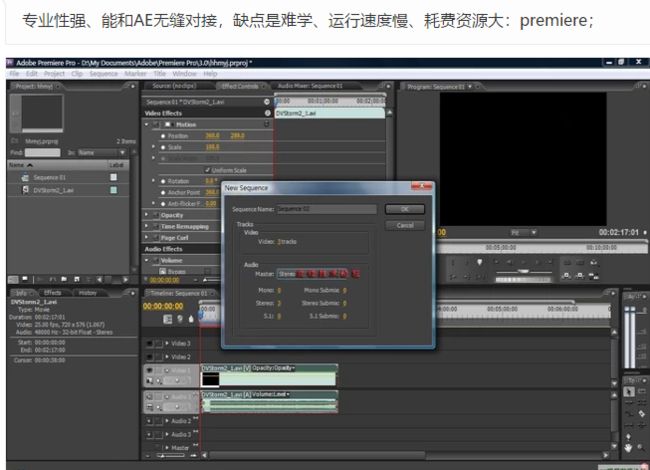650x470 pixels.
Task: Open Tools panel flyout menu arrow
Action: click(644, 380)
